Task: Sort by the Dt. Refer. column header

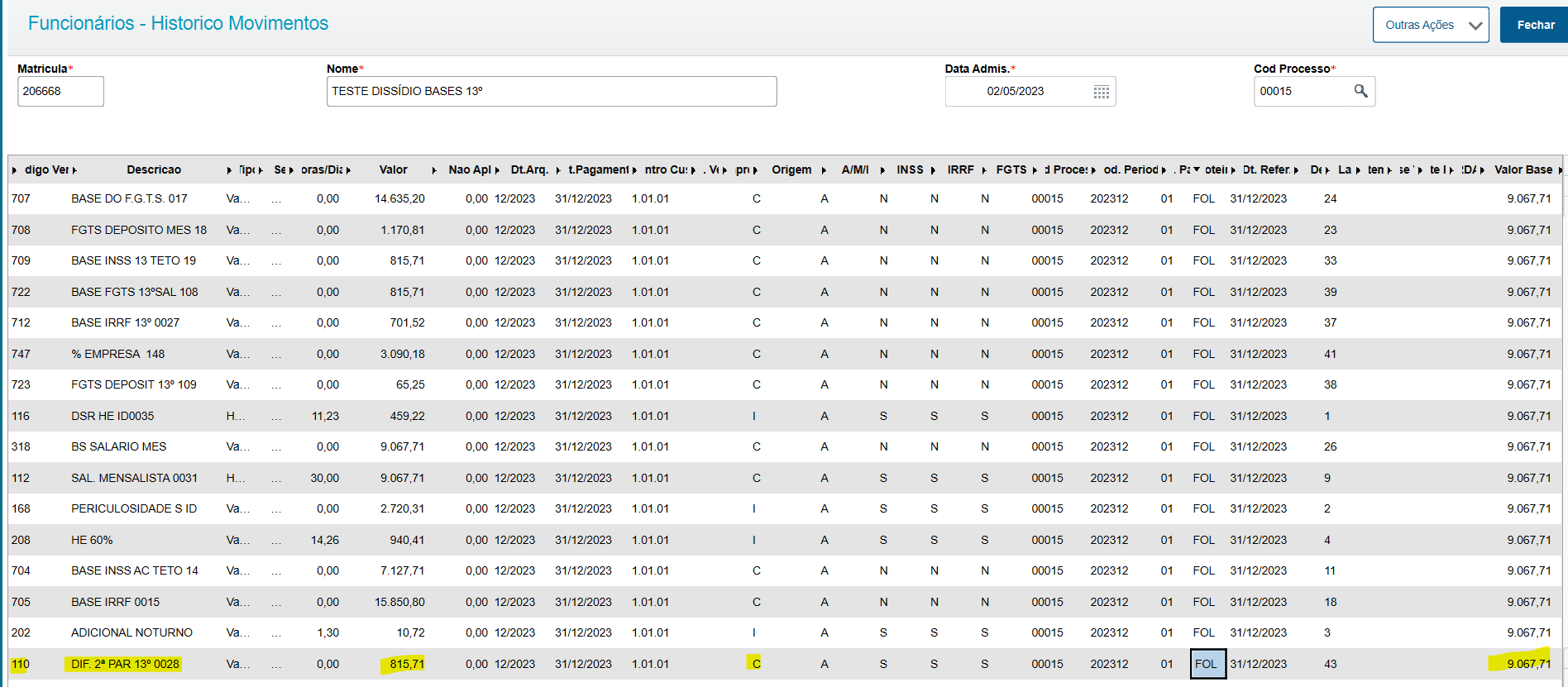Action: point(1266,169)
